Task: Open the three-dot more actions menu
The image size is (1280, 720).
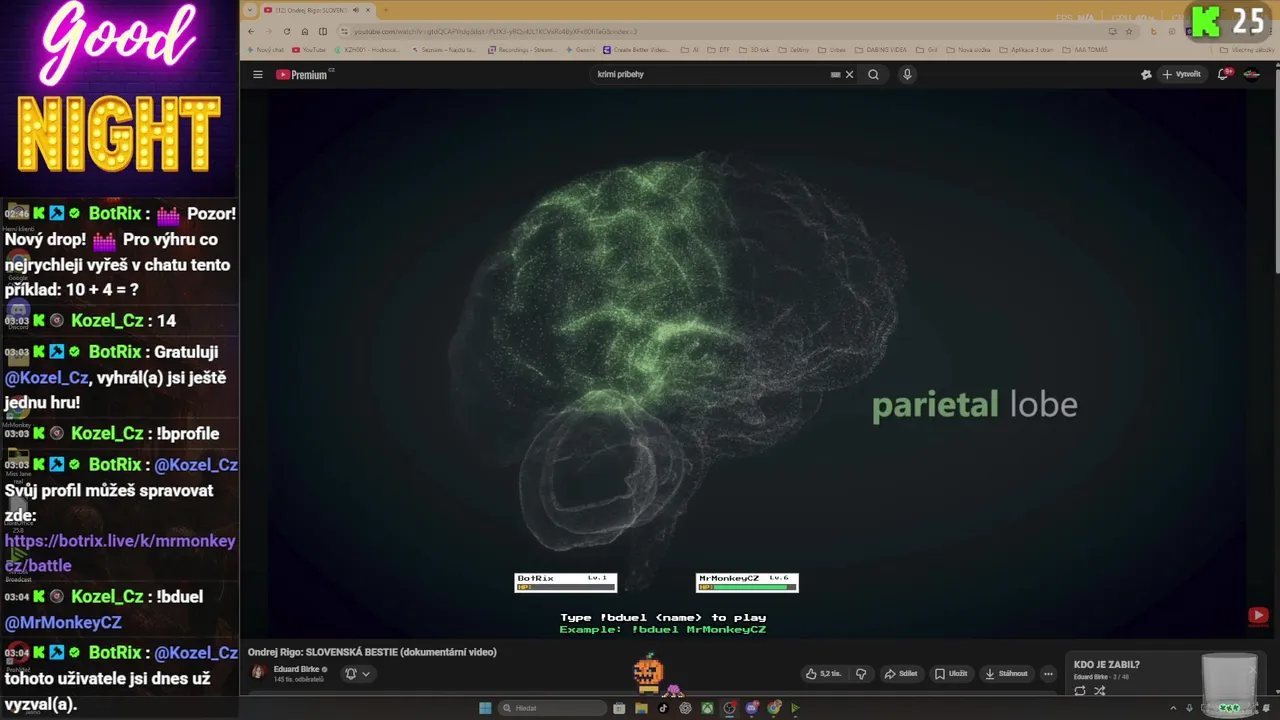Action: [x=1048, y=674]
